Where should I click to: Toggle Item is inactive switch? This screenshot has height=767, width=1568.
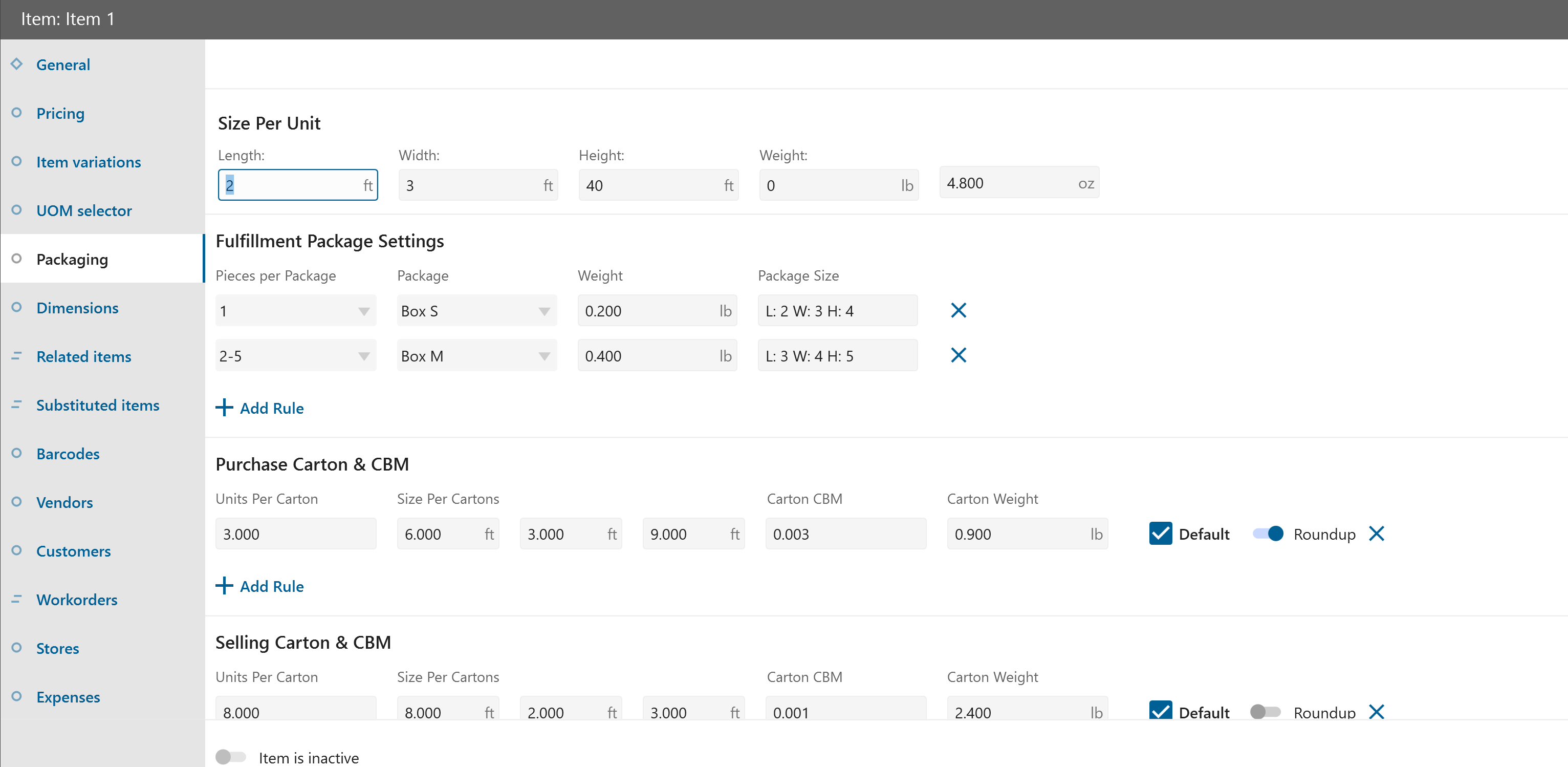[231, 757]
